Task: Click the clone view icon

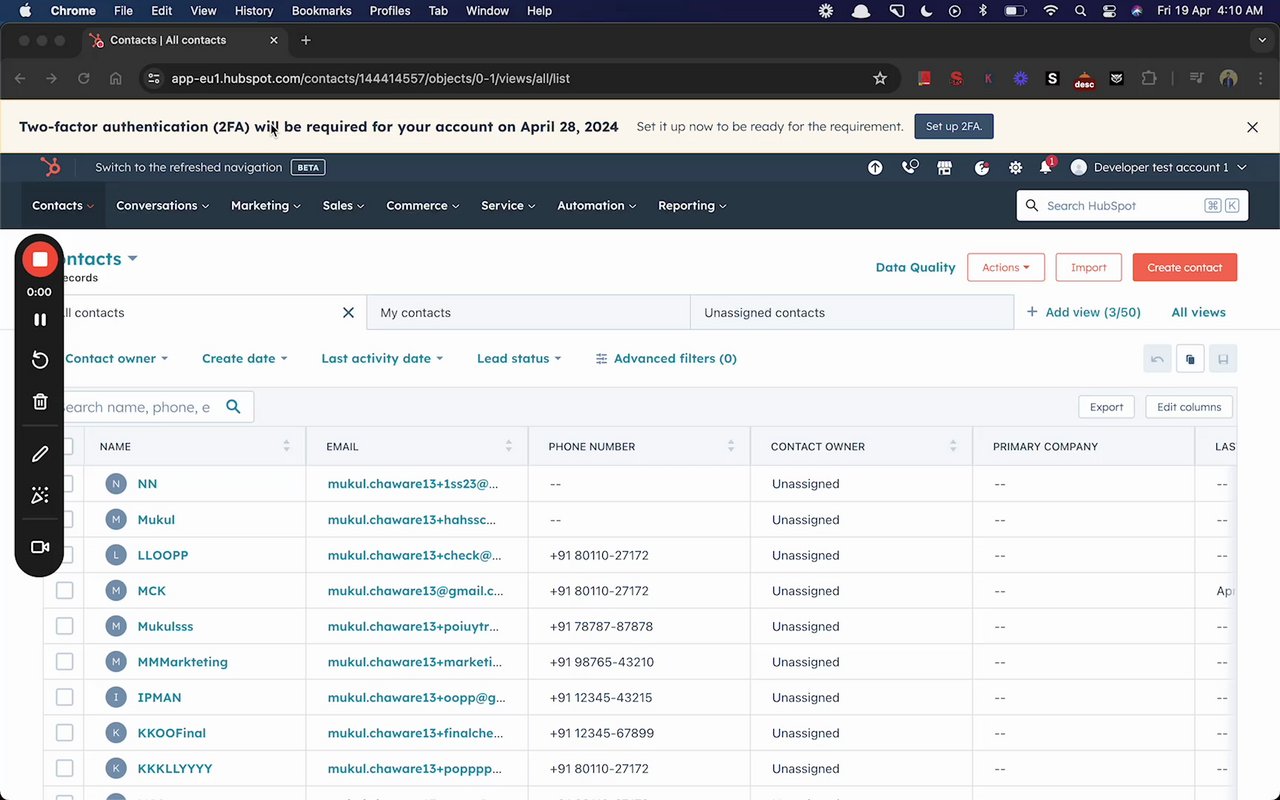Action: [x=1190, y=359]
